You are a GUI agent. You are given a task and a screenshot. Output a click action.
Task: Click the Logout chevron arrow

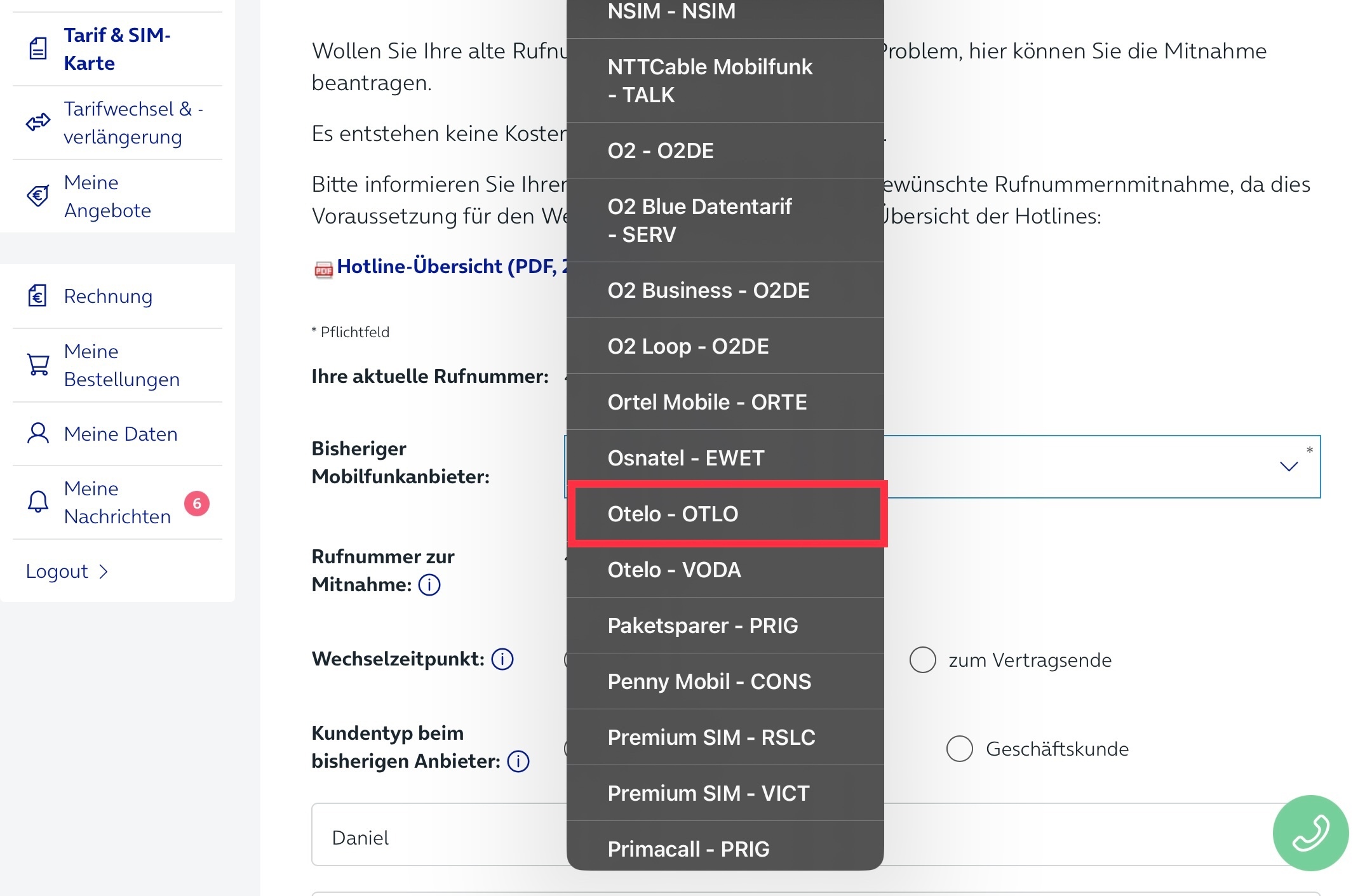[104, 572]
